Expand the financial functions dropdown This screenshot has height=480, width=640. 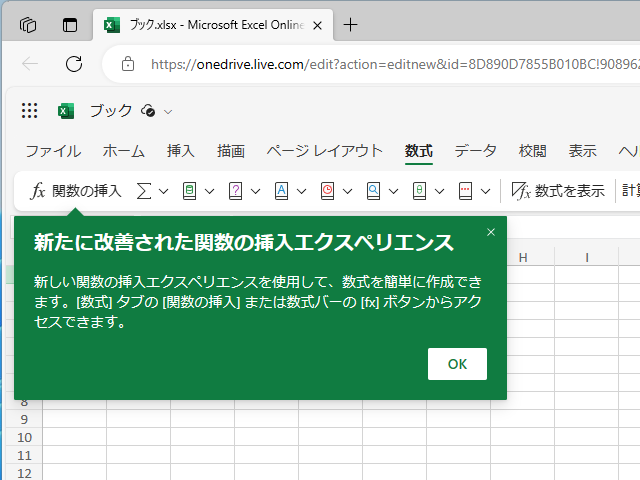click(209, 191)
